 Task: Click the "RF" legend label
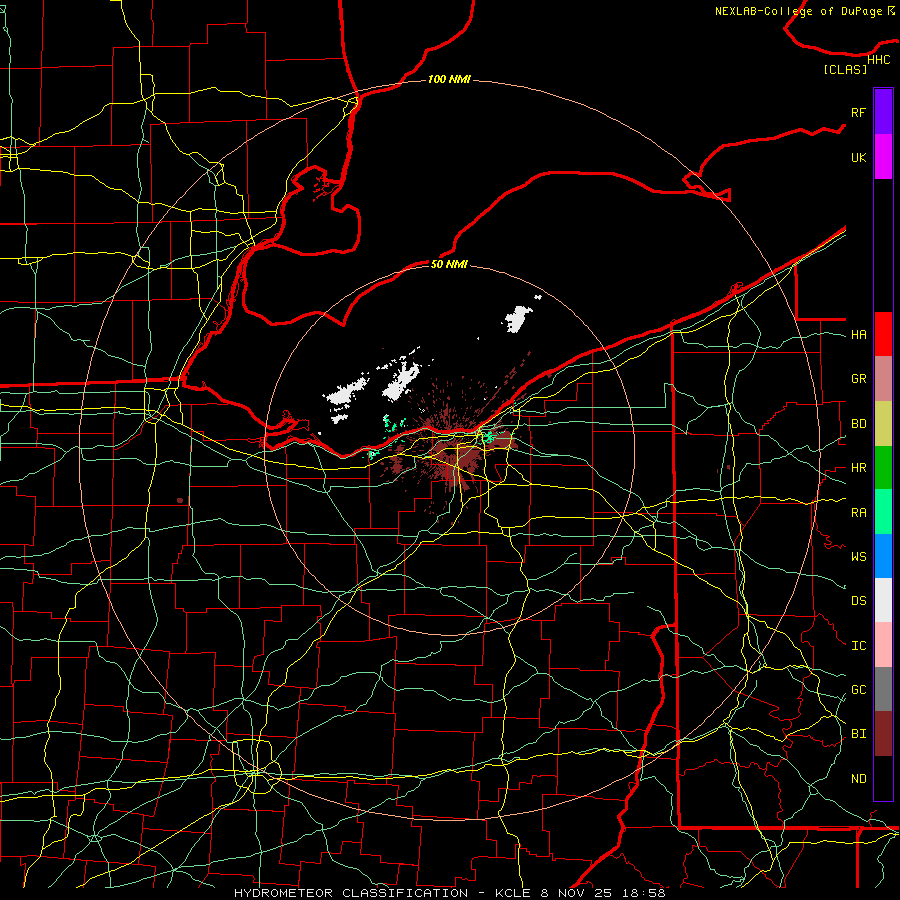coord(858,112)
